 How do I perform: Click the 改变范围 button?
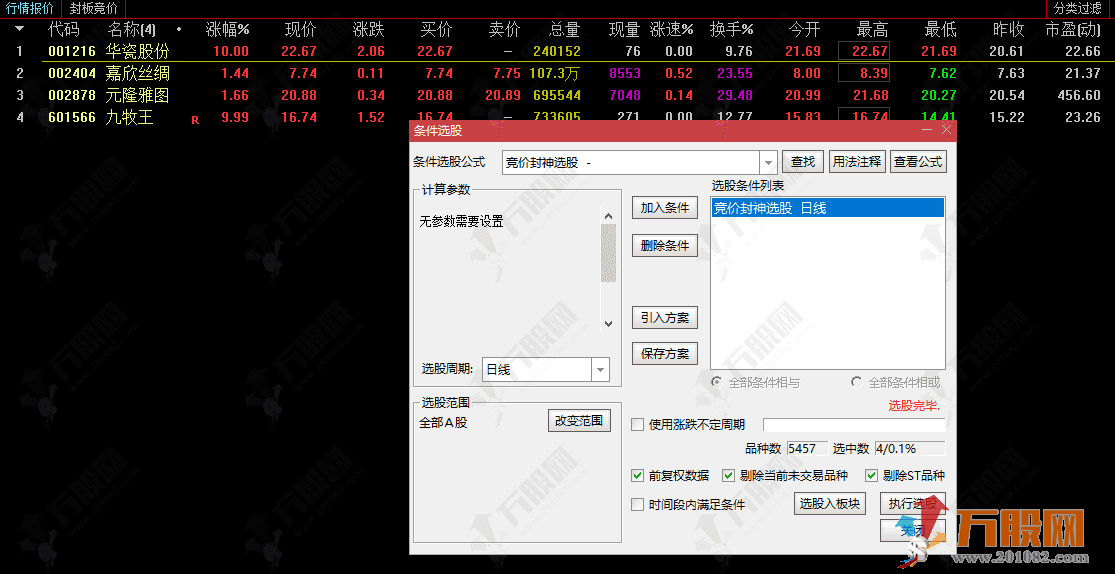point(579,420)
